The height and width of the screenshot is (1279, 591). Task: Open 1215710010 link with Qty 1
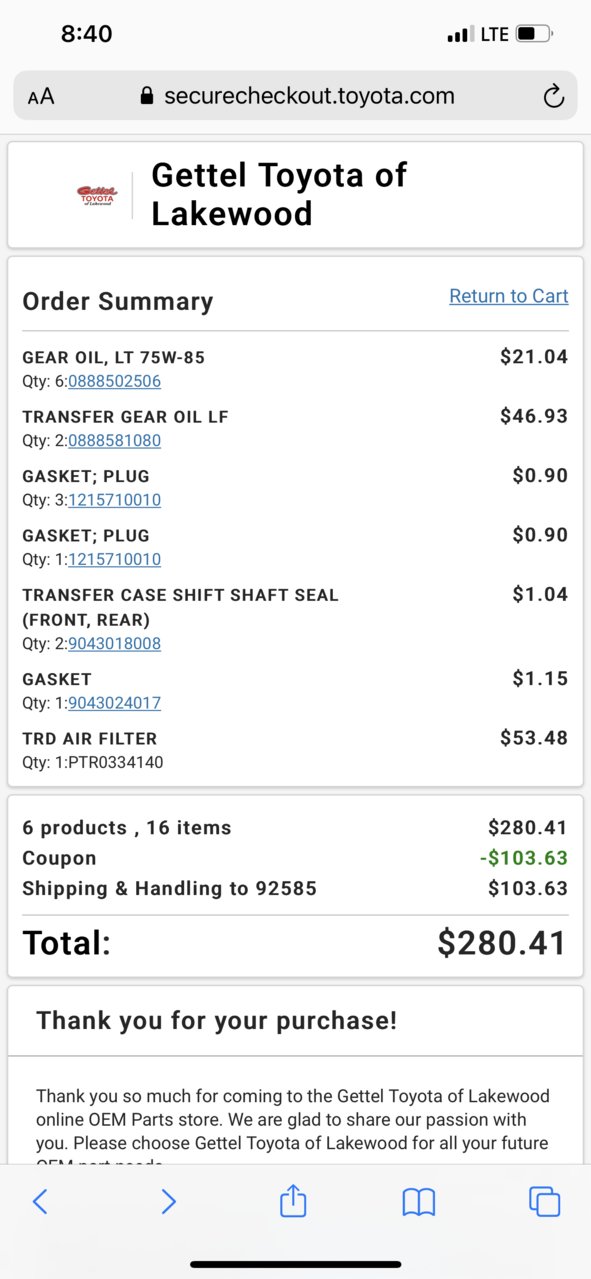[114, 559]
